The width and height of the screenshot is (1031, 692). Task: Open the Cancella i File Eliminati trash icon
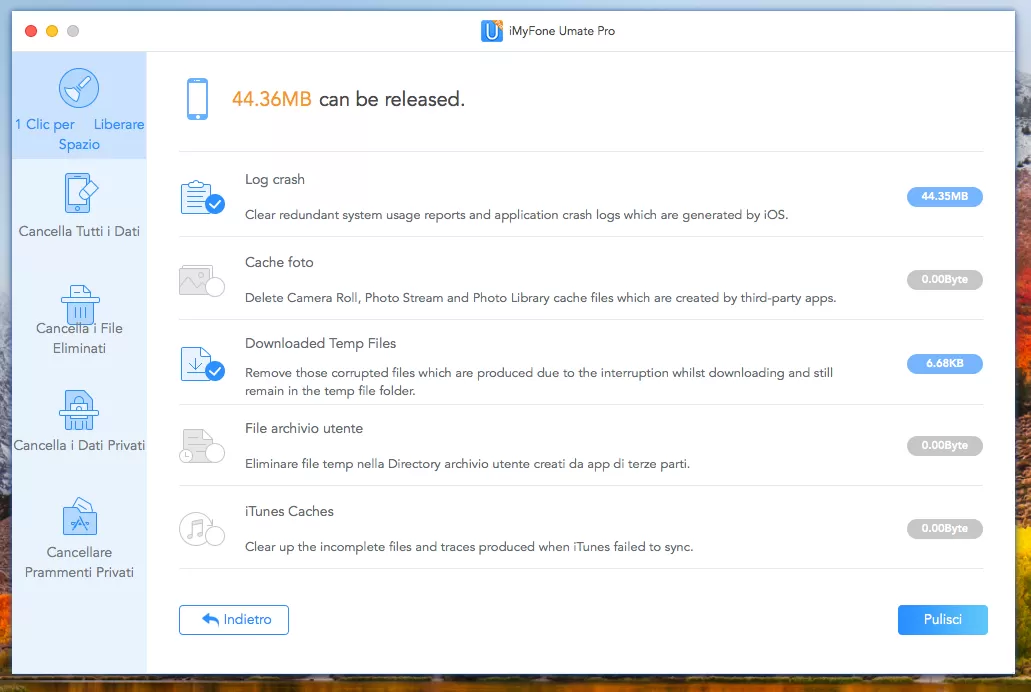(x=79, y=304)
